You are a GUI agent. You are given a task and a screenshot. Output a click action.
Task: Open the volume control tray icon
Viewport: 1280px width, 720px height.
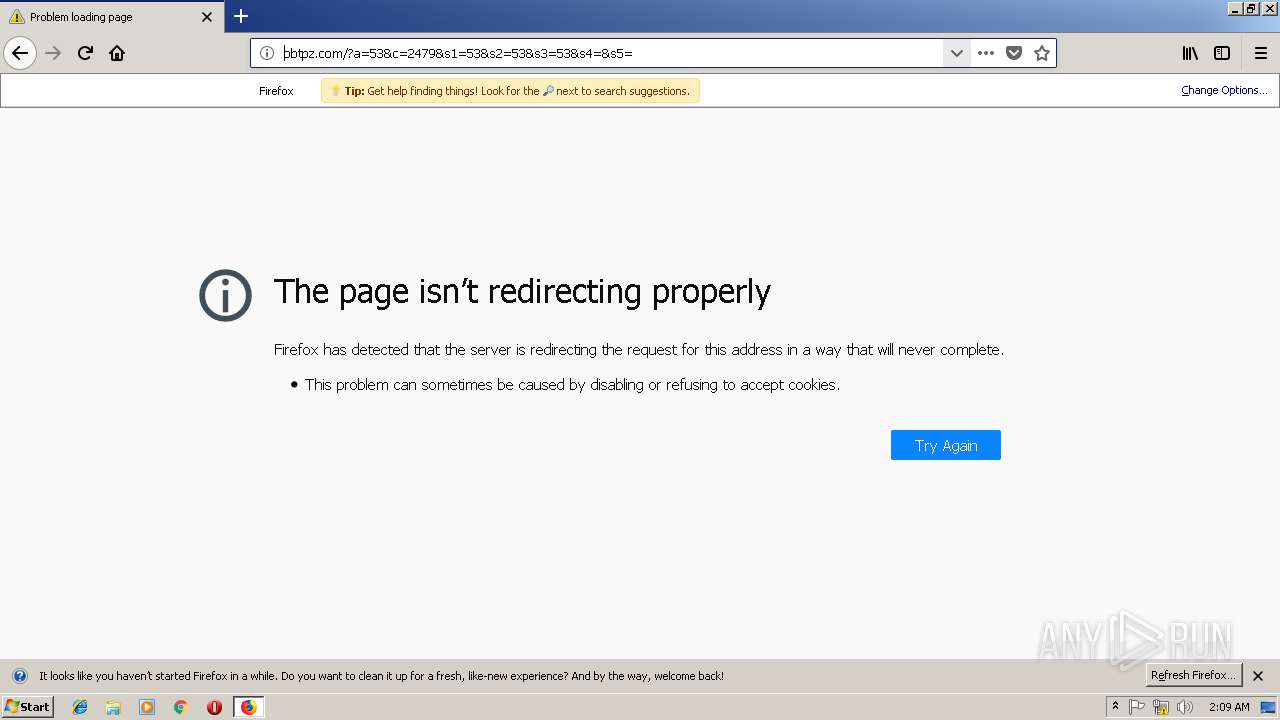[x=1185, y=707]
